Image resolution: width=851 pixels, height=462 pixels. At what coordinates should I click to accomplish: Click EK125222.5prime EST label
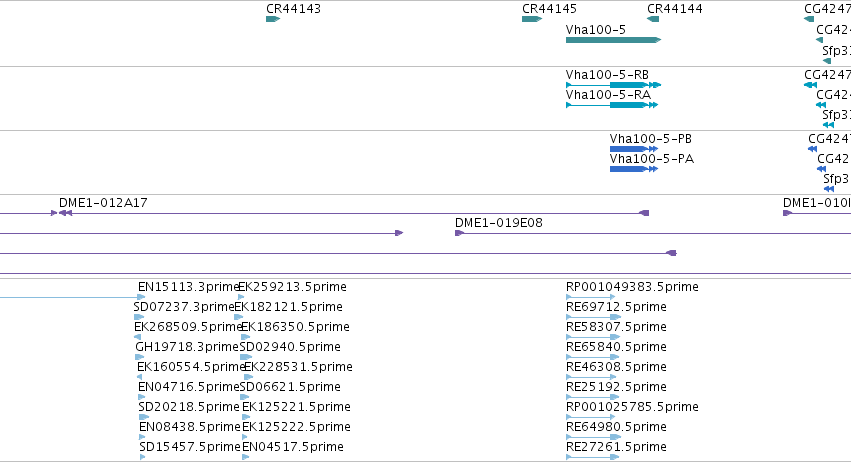[296, 427]
